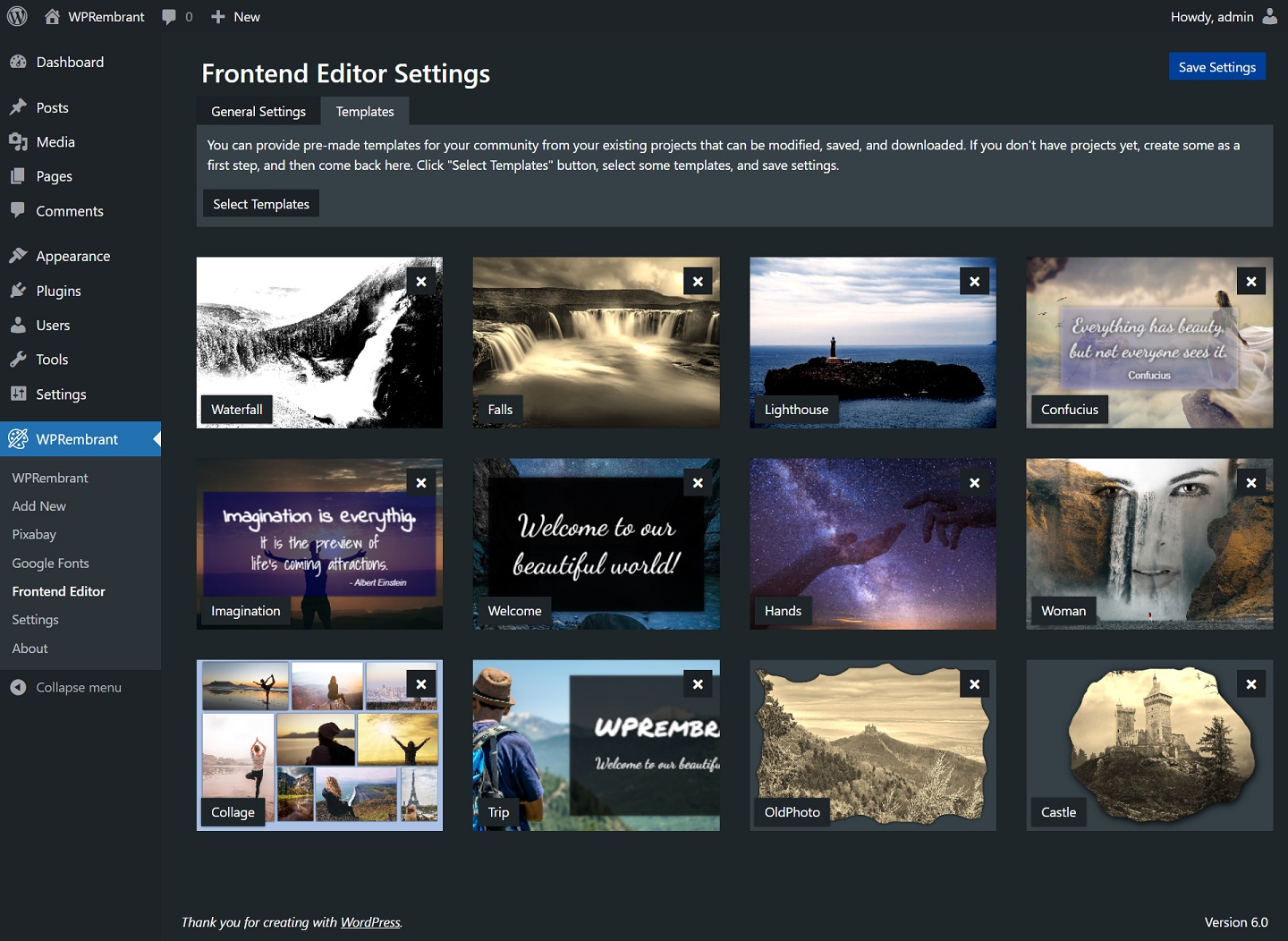Click the Woman template thumbnail
1288x941 pixels.
pos(1149,544)
